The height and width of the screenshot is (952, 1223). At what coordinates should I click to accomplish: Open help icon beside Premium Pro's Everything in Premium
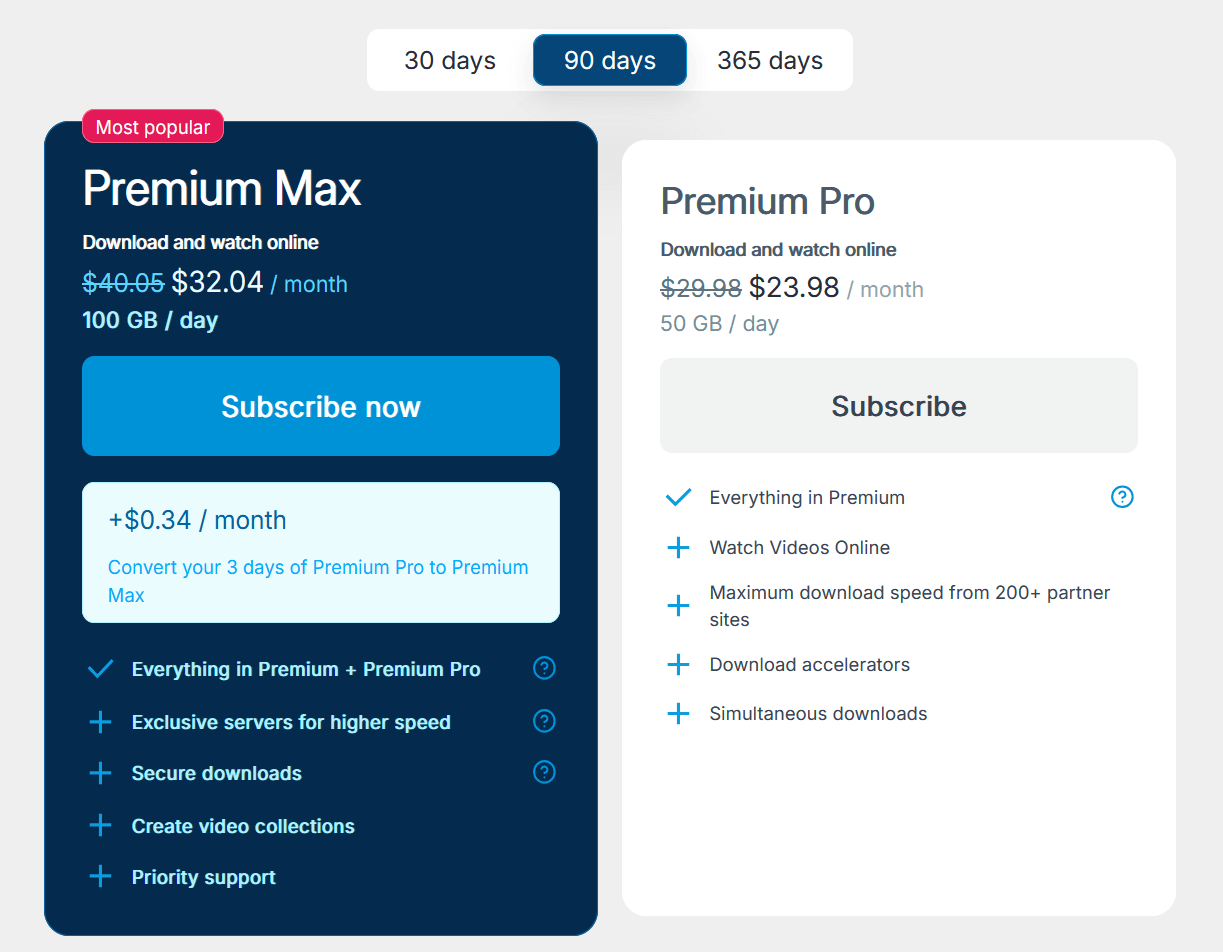(1122, 497)
